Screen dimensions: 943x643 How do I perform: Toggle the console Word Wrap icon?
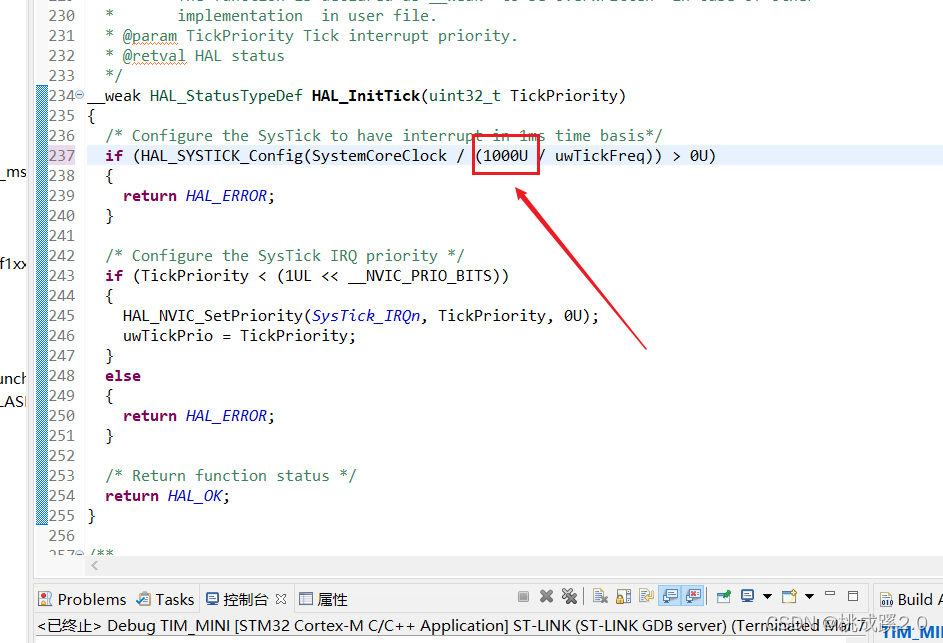(x=647, y=596)
